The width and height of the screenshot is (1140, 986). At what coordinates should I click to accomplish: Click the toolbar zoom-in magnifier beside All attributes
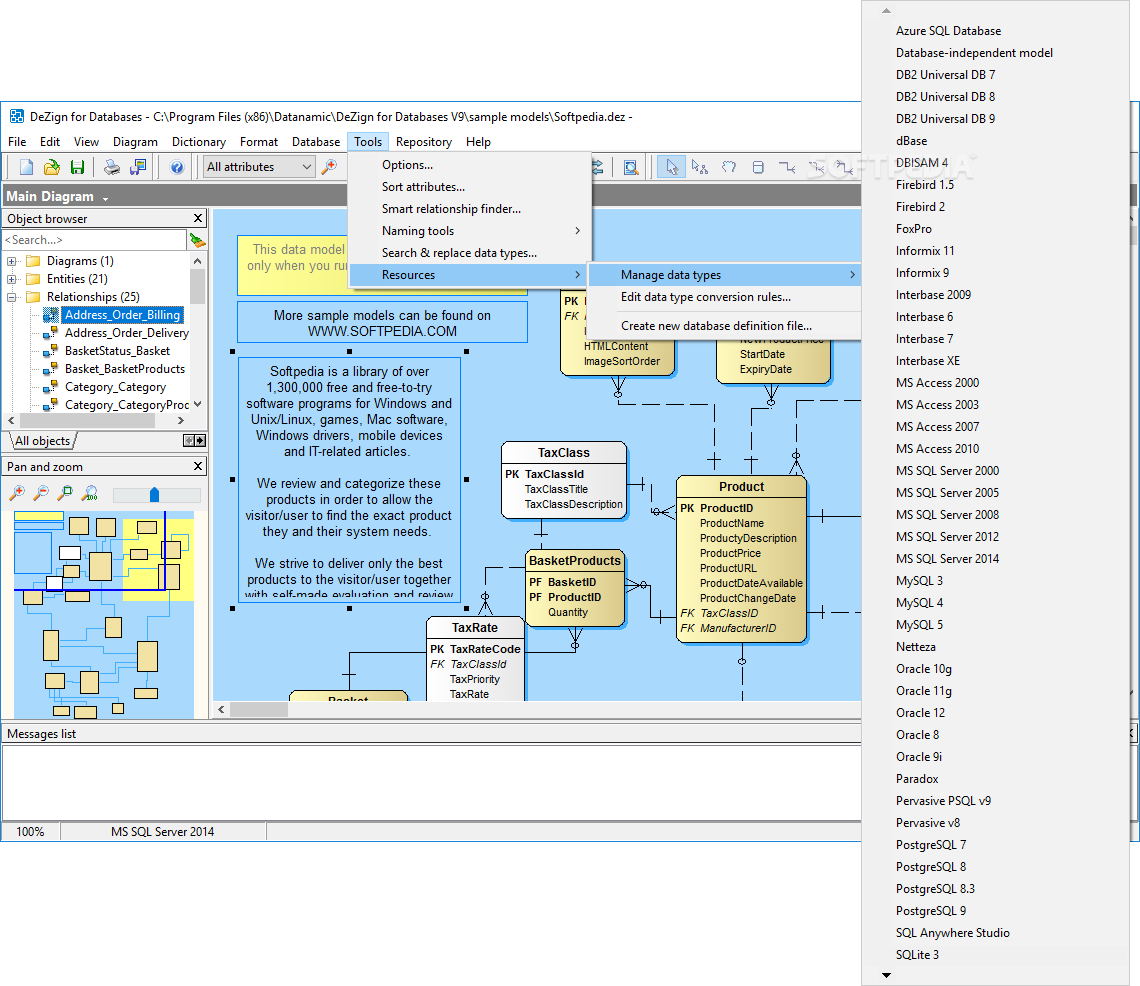pos(329,167)
